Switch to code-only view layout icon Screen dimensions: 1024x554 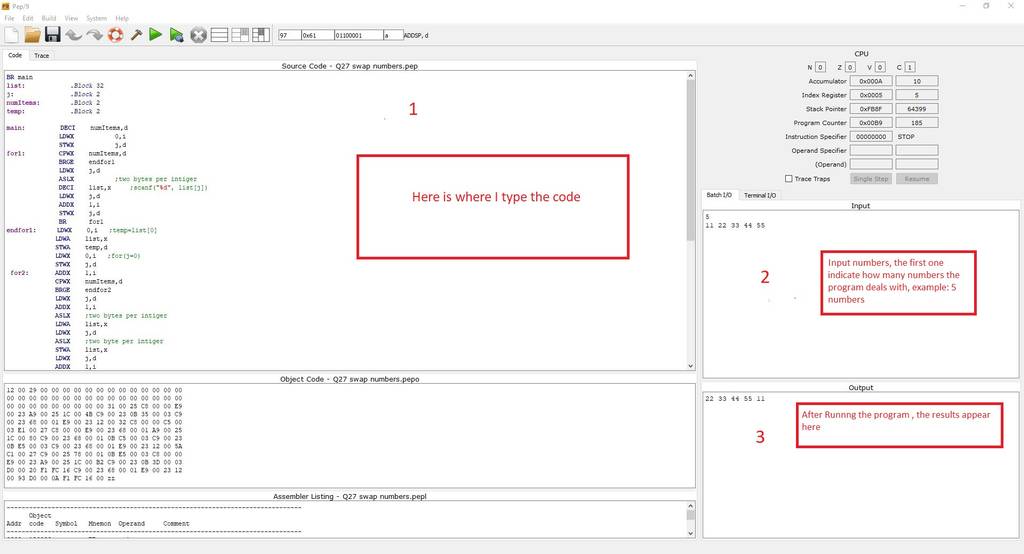click(x=219, y=35)
